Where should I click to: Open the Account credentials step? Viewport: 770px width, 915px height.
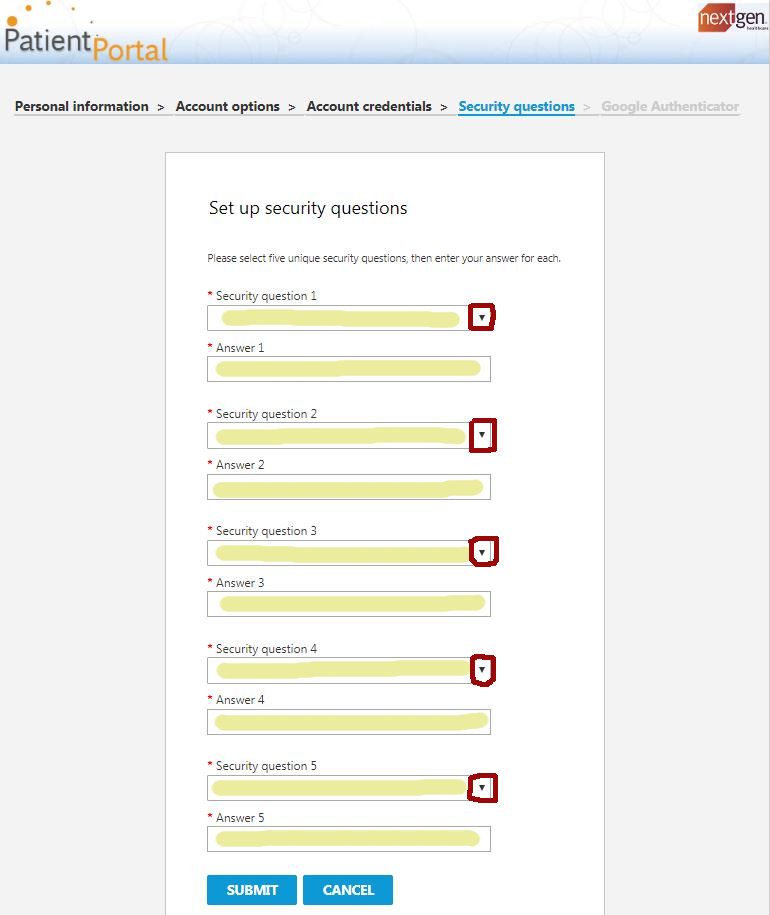[x=369, y=106]
